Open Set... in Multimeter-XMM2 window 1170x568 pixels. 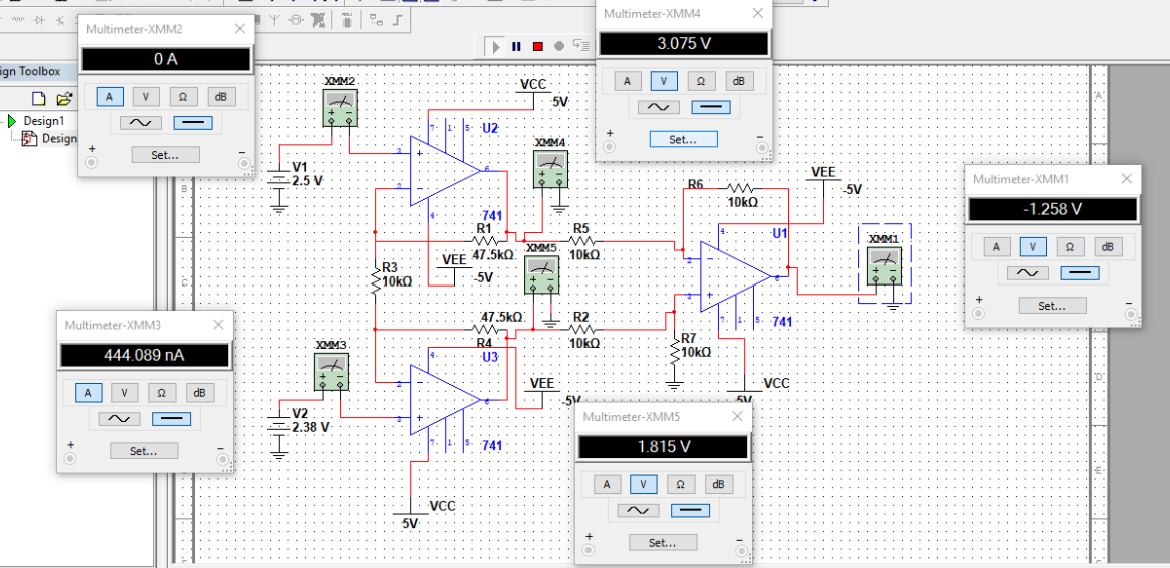pyautogui.click(x=166, y=155)
